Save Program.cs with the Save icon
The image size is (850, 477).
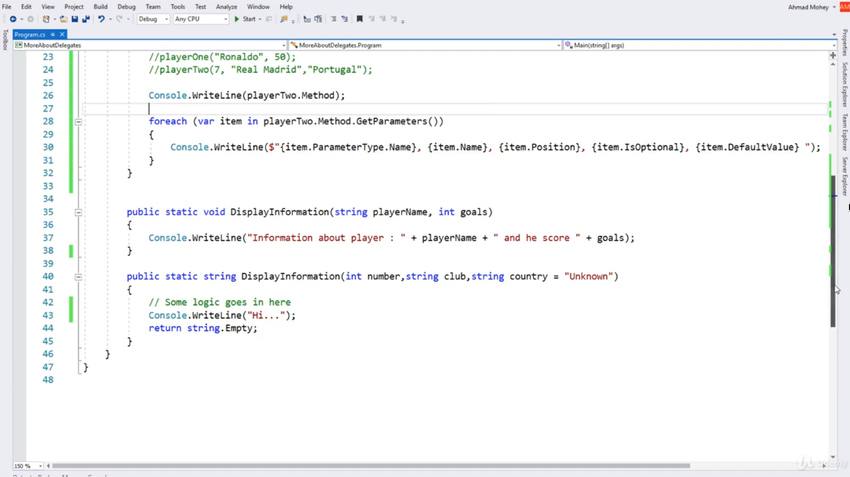pyautogui.click(x=75, y=19)
